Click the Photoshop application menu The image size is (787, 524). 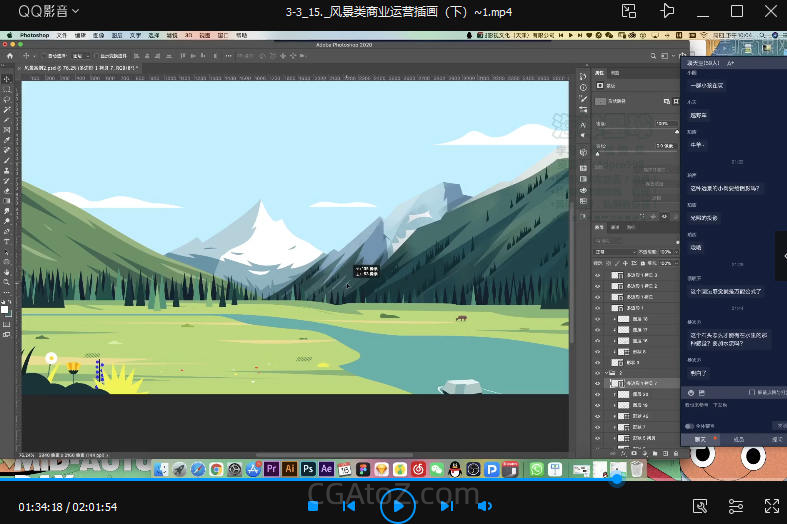[34, 35]
